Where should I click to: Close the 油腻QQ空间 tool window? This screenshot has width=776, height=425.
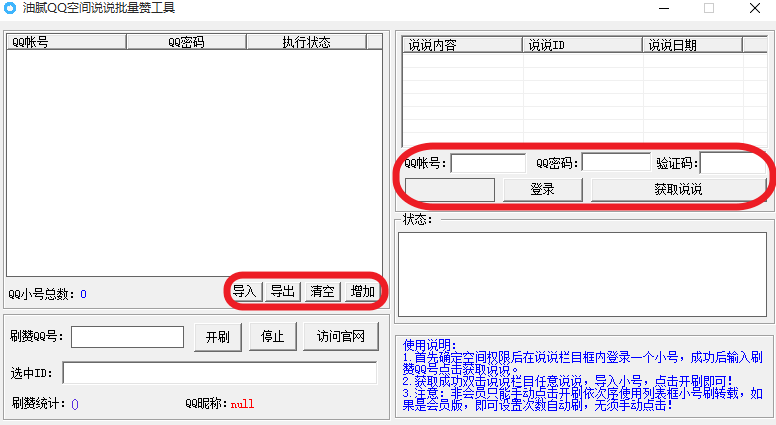pyautogui.click(x=755, y=8)
